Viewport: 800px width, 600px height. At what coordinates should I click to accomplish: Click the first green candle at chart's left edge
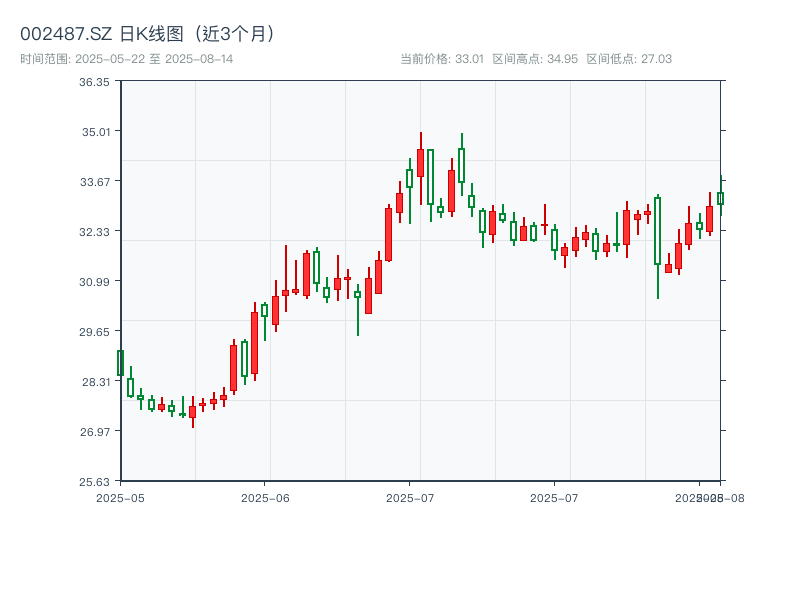click(x=120, y=362)
